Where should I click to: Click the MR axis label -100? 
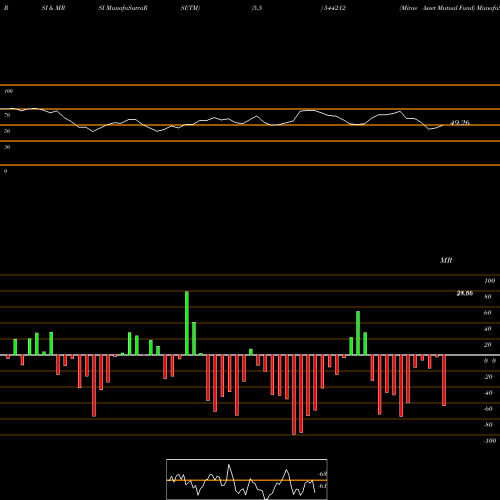point(489,441)
